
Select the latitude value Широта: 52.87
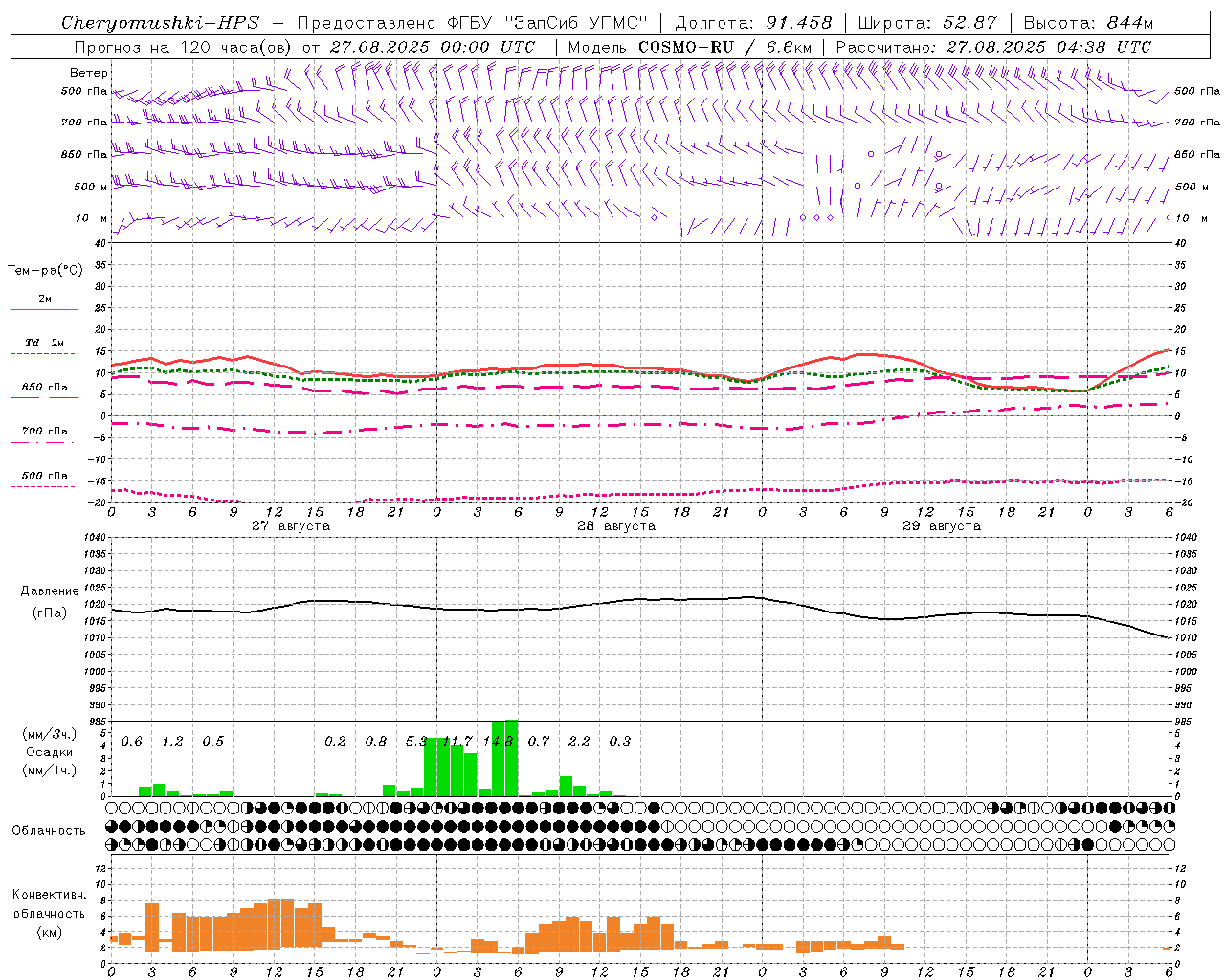[x=927, y=23]
